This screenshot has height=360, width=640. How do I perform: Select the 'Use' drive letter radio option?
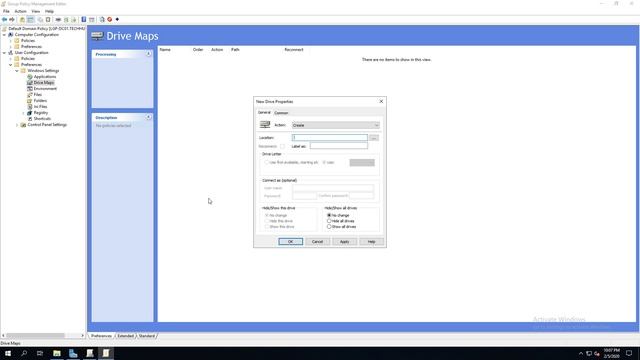(324, 162)
